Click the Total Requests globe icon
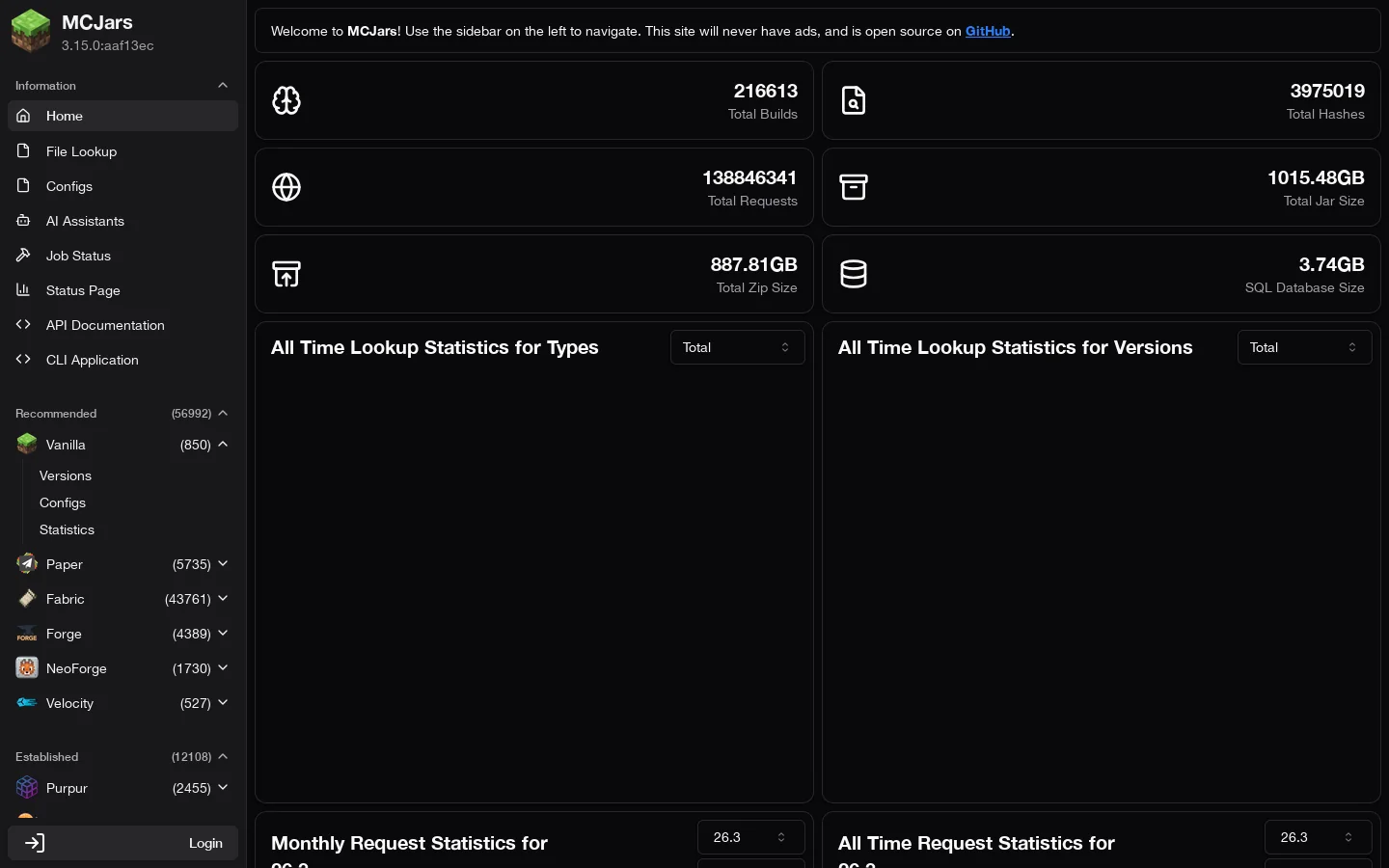Viewport: 1389px width, 868px height. (x=286, y=187)
